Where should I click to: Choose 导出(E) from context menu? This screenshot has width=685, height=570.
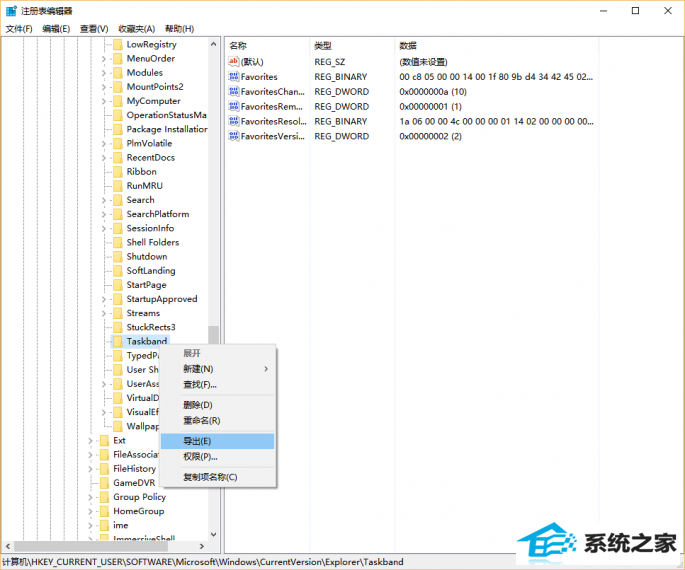click(x=218, y=441)
